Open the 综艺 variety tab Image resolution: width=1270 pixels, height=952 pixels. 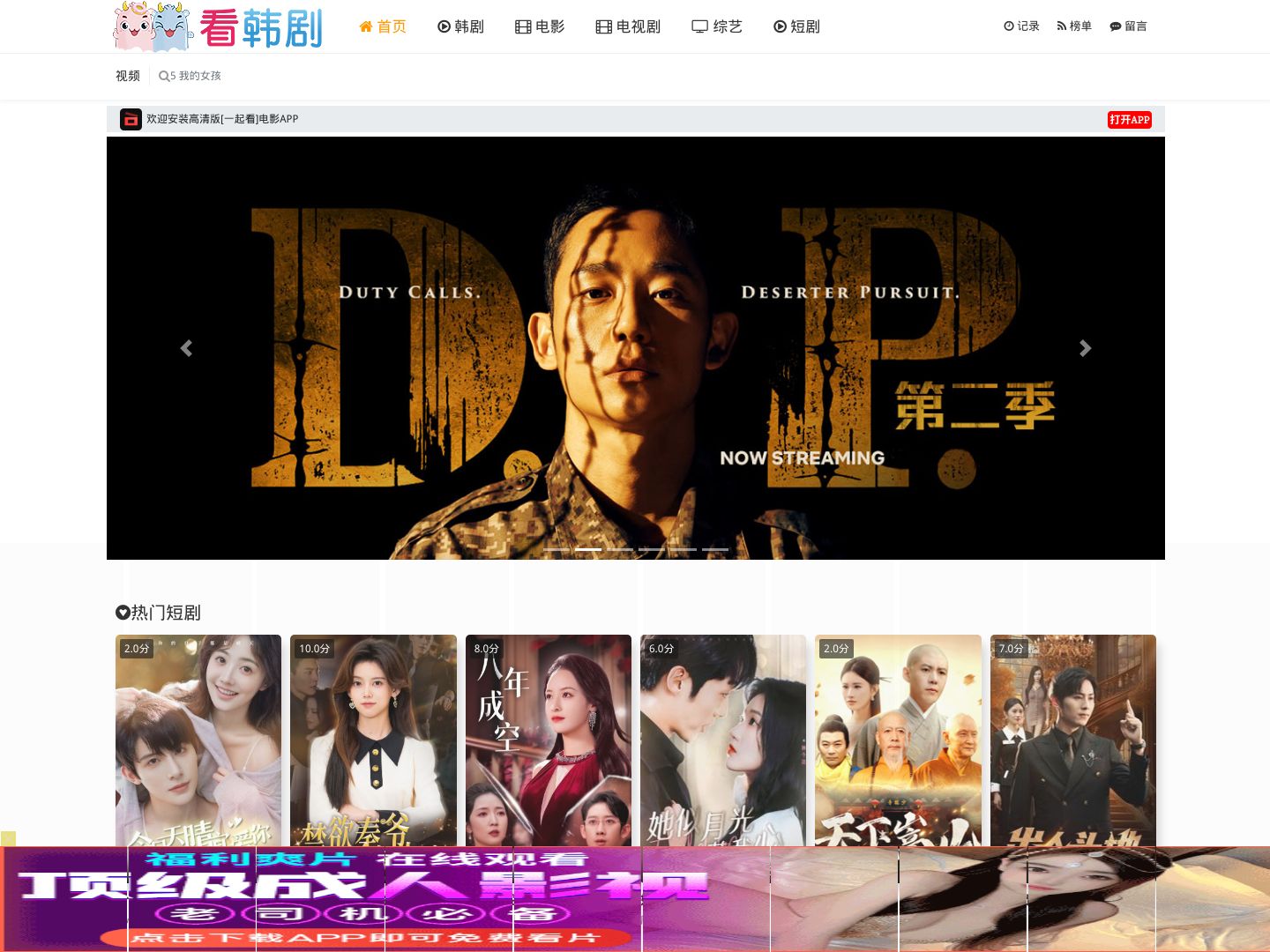(x=717, y=26)
